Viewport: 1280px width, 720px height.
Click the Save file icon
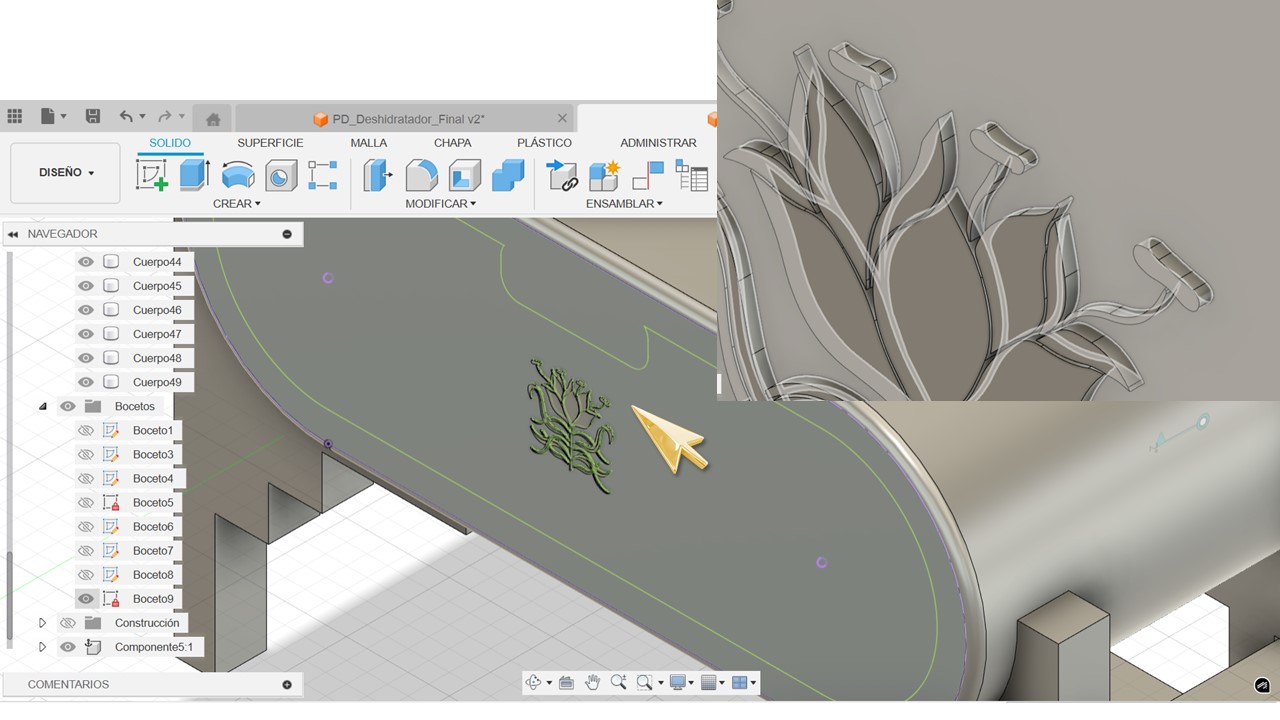pyautogui.click(x=93, y=117)
